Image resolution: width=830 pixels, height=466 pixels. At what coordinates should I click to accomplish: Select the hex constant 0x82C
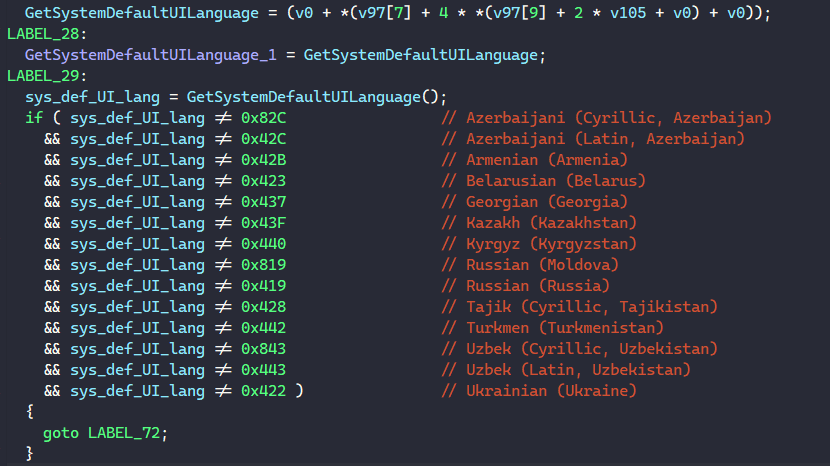click(x=263, y=118)
